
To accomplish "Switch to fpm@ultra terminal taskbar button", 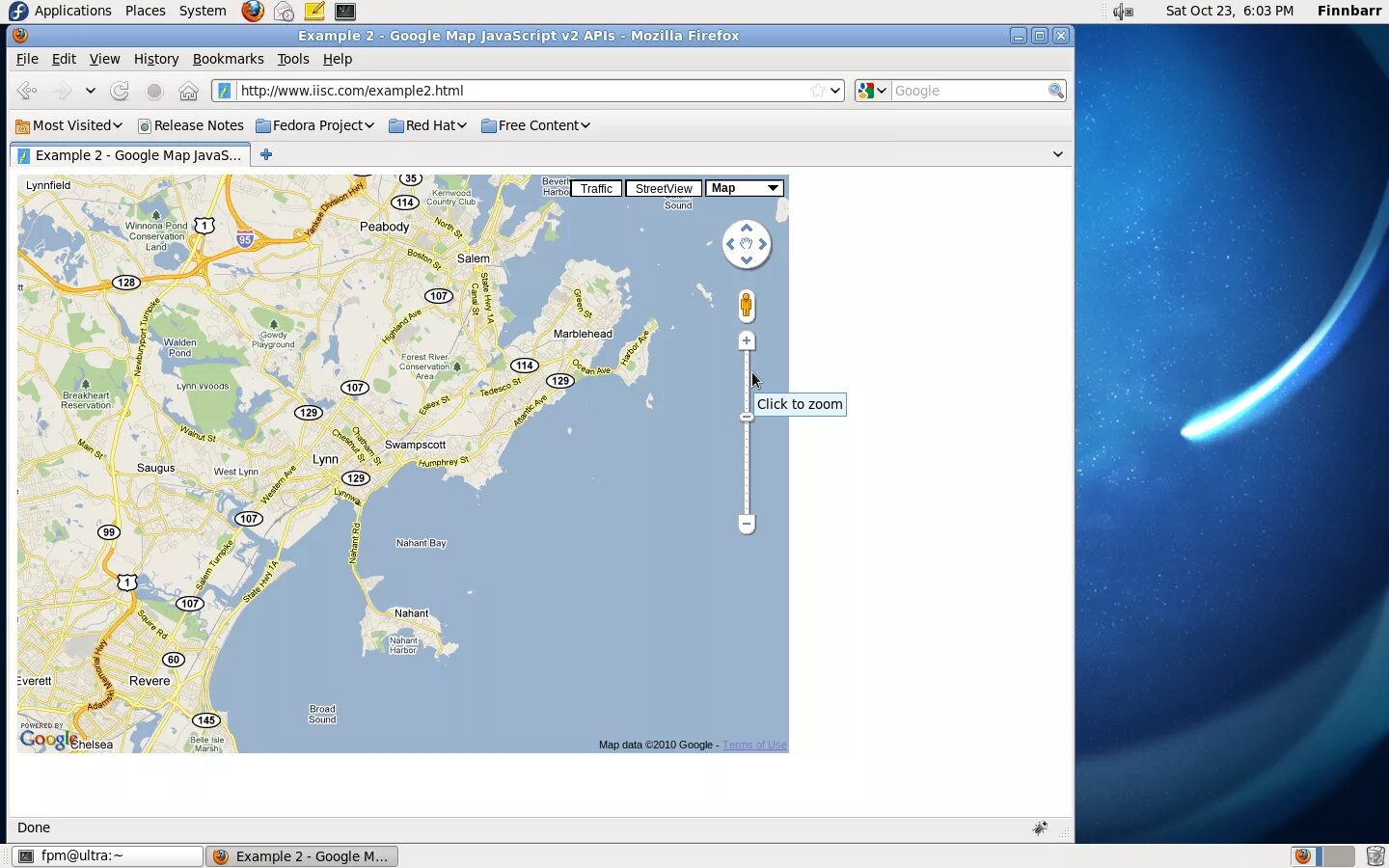I will point(107,856).
